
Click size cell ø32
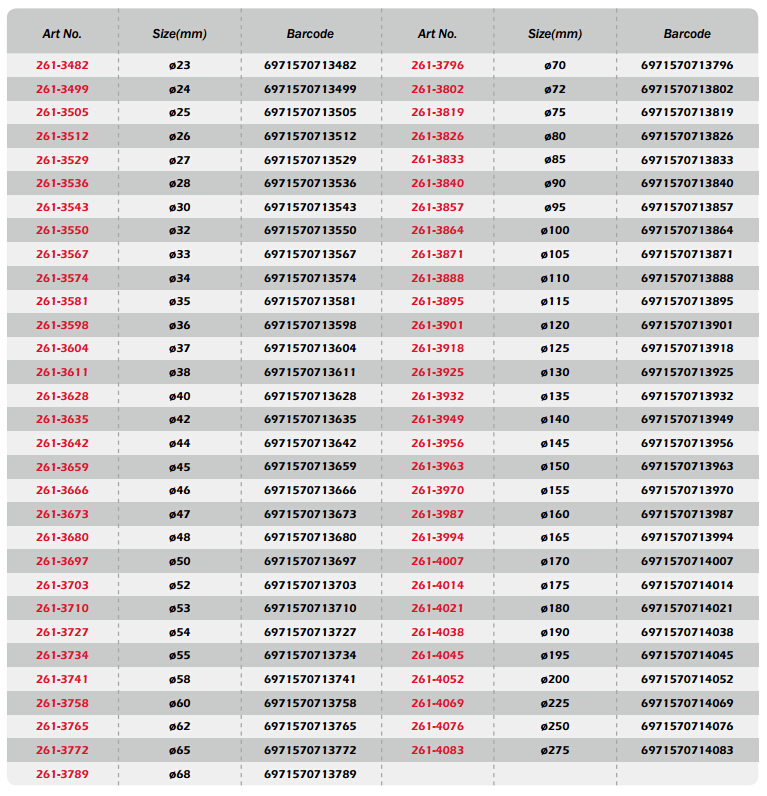(x=180, y=230)
